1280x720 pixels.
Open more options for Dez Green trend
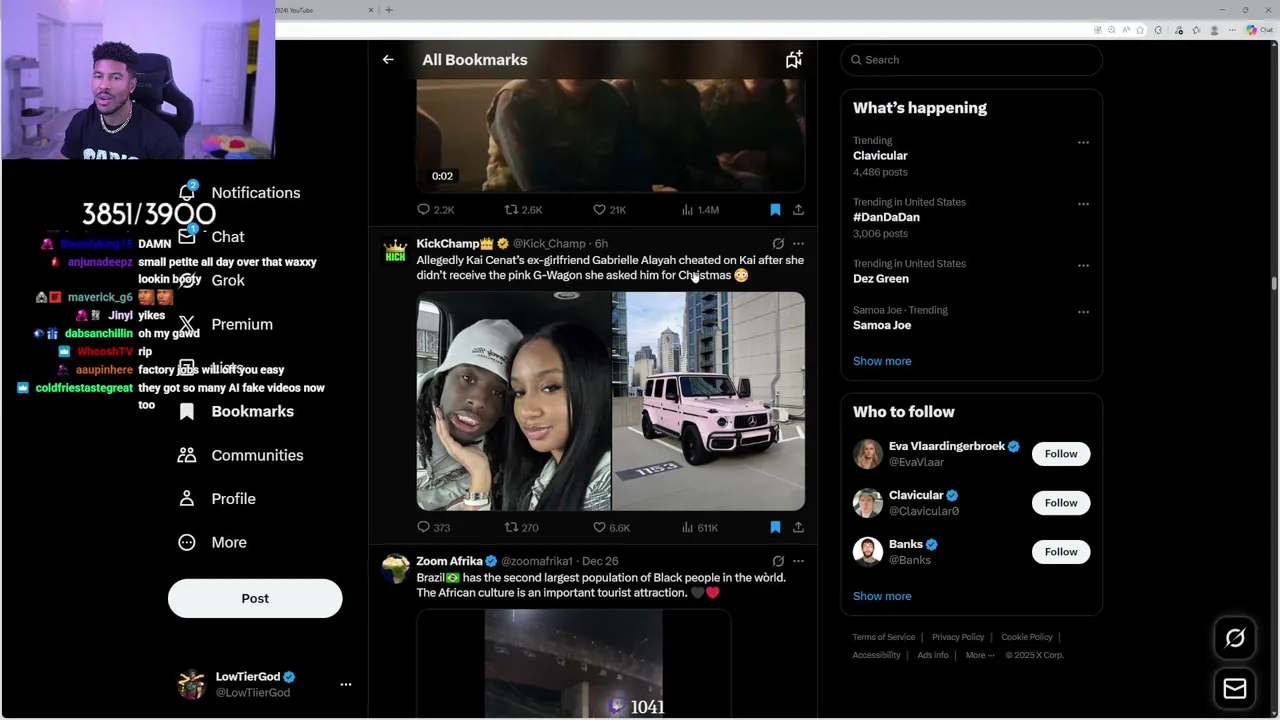coord(1083,265)
